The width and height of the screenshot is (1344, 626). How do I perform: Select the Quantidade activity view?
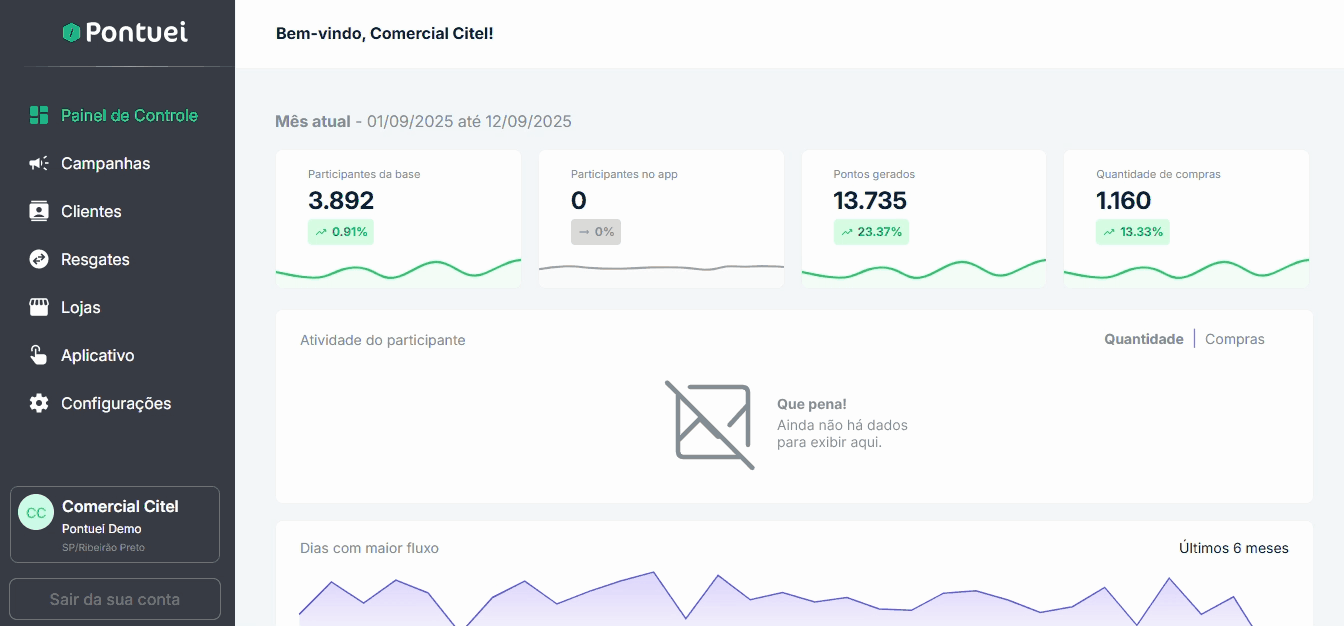1143,339
